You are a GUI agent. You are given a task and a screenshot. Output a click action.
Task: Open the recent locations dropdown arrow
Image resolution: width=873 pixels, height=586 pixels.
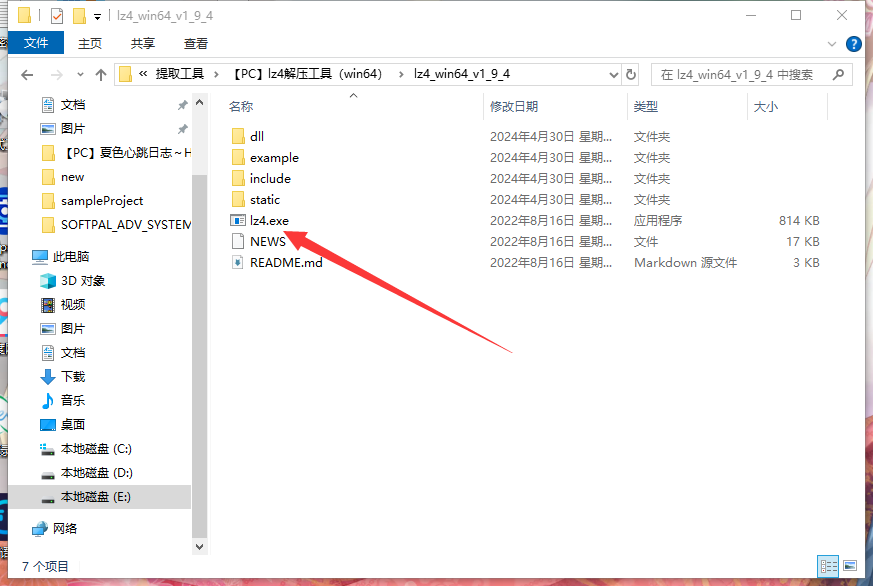79,75
